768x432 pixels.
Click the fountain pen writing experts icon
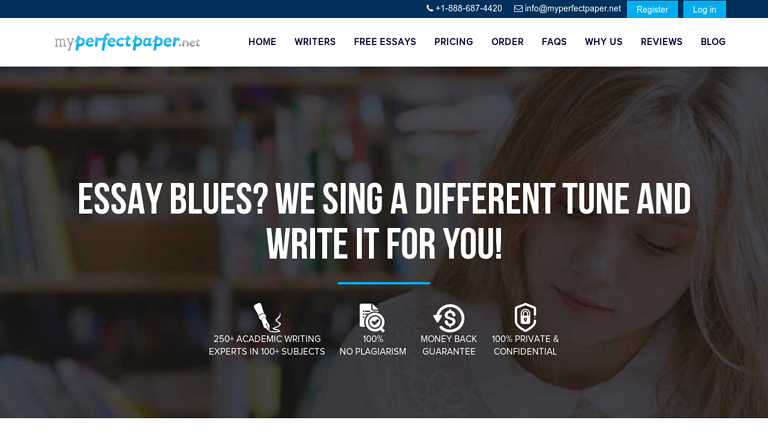[x=267, y=317]
